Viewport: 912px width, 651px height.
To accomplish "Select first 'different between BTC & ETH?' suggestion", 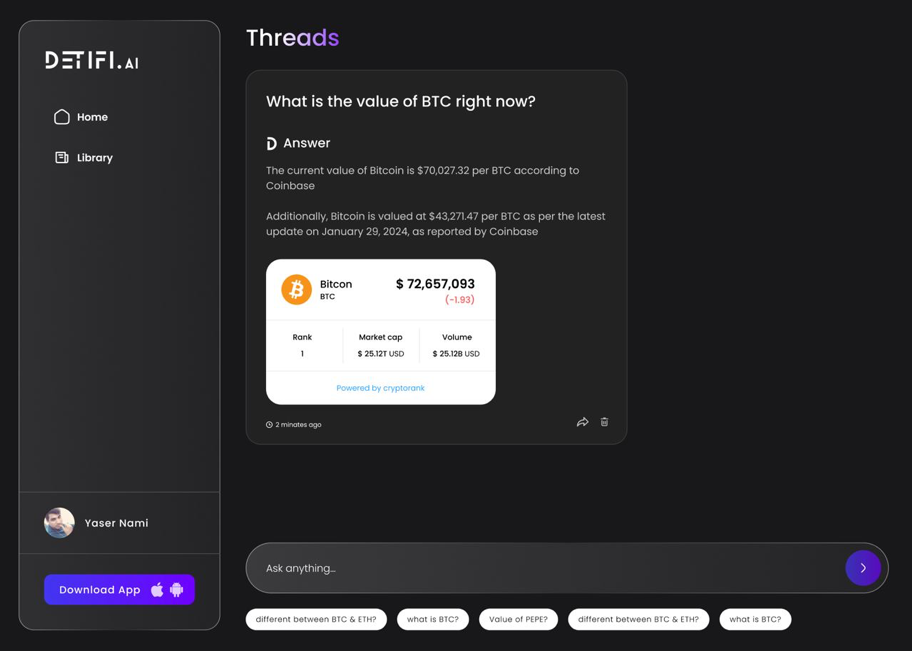I will [316, 619].
